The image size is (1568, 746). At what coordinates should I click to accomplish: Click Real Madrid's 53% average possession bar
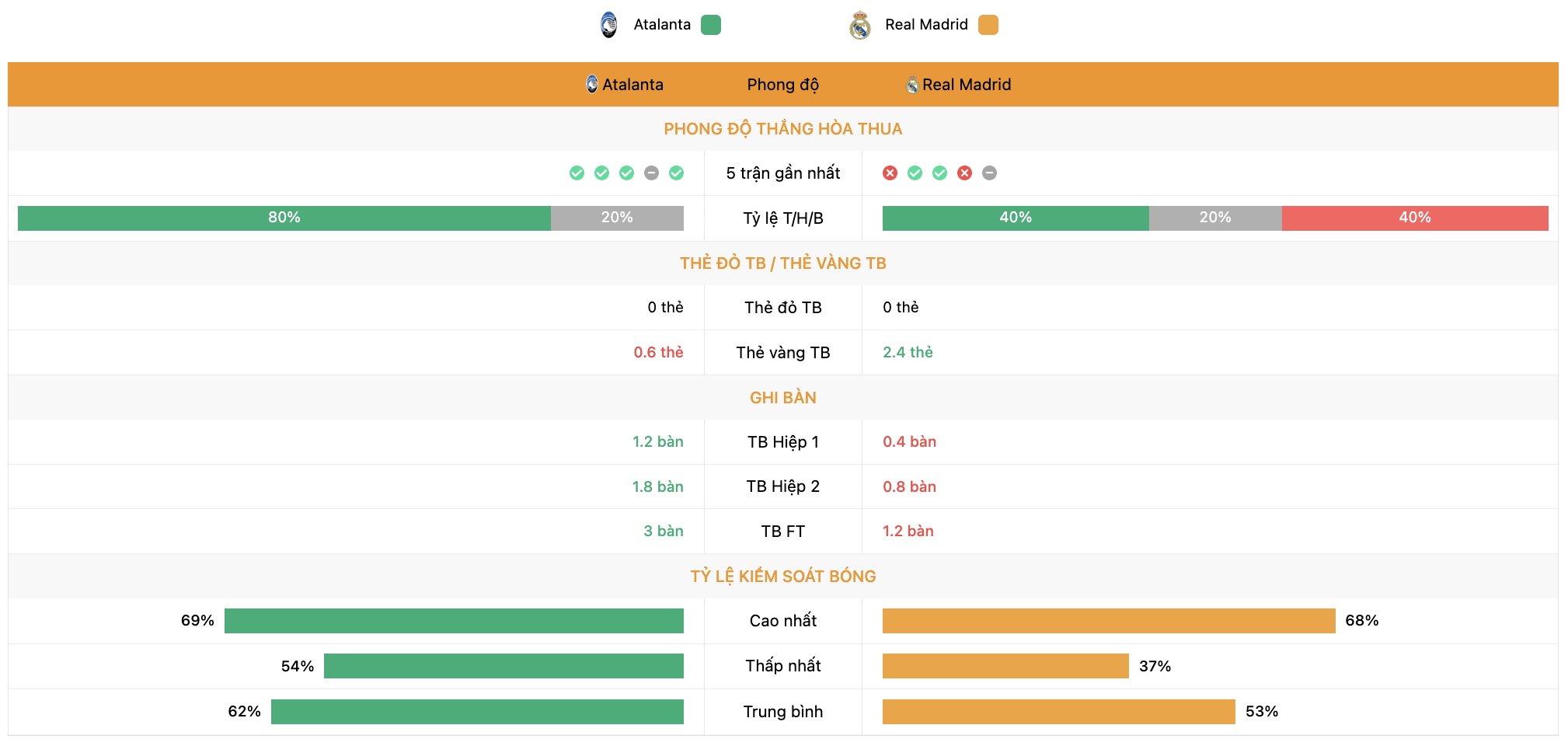click(1059, 712)
